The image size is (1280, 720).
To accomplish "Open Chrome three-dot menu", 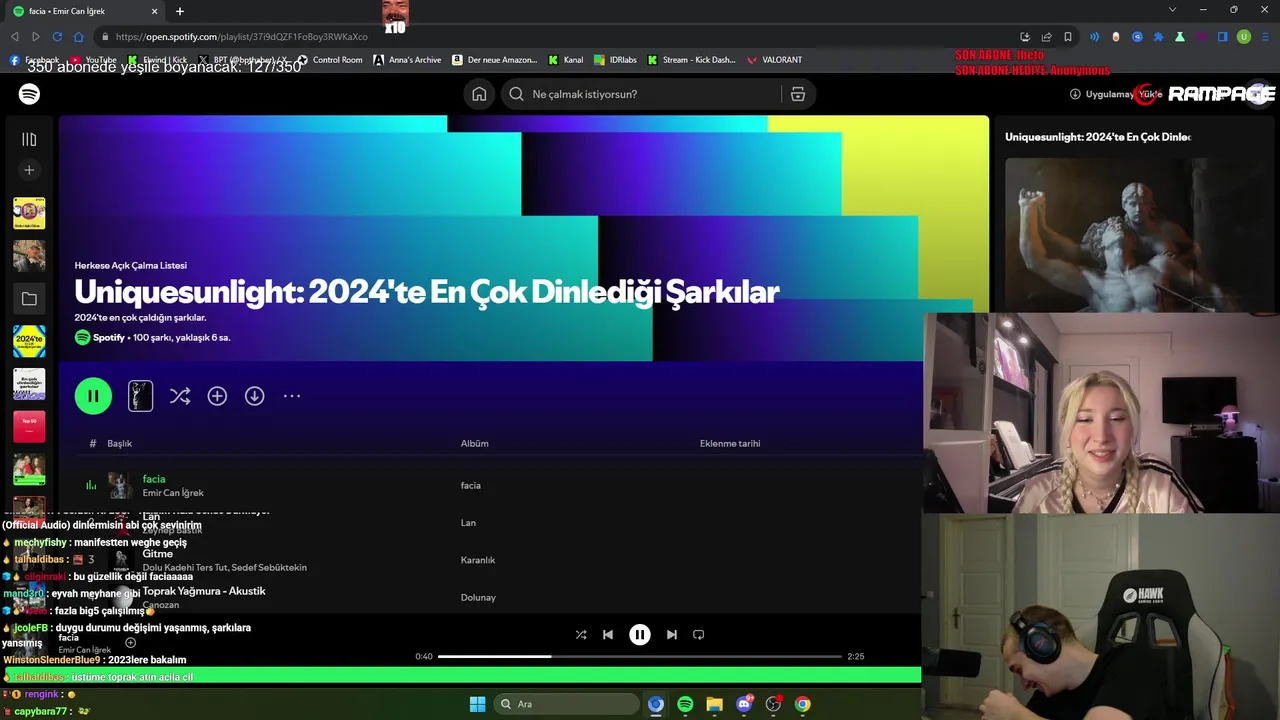I will (x=1265, y=37).
